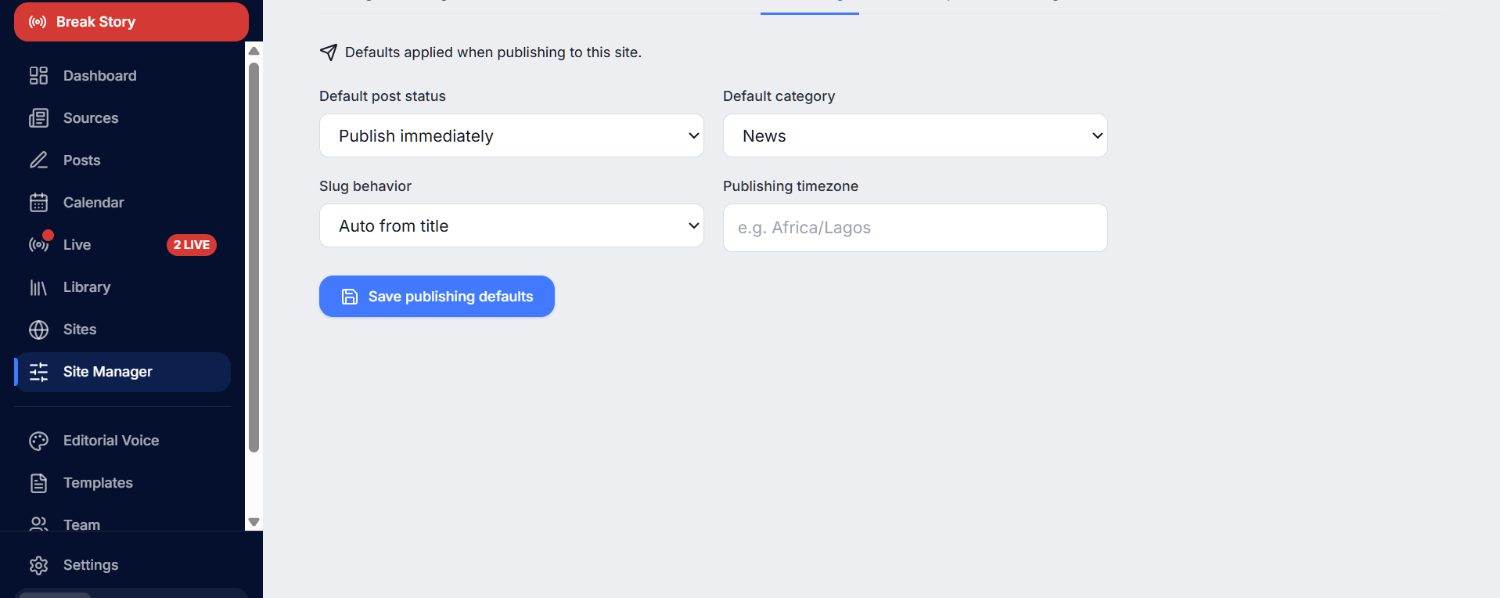This screenshot has height=598, width=1500.
Task: Open the Default post status dropdown
Action: tap(511, 135)
